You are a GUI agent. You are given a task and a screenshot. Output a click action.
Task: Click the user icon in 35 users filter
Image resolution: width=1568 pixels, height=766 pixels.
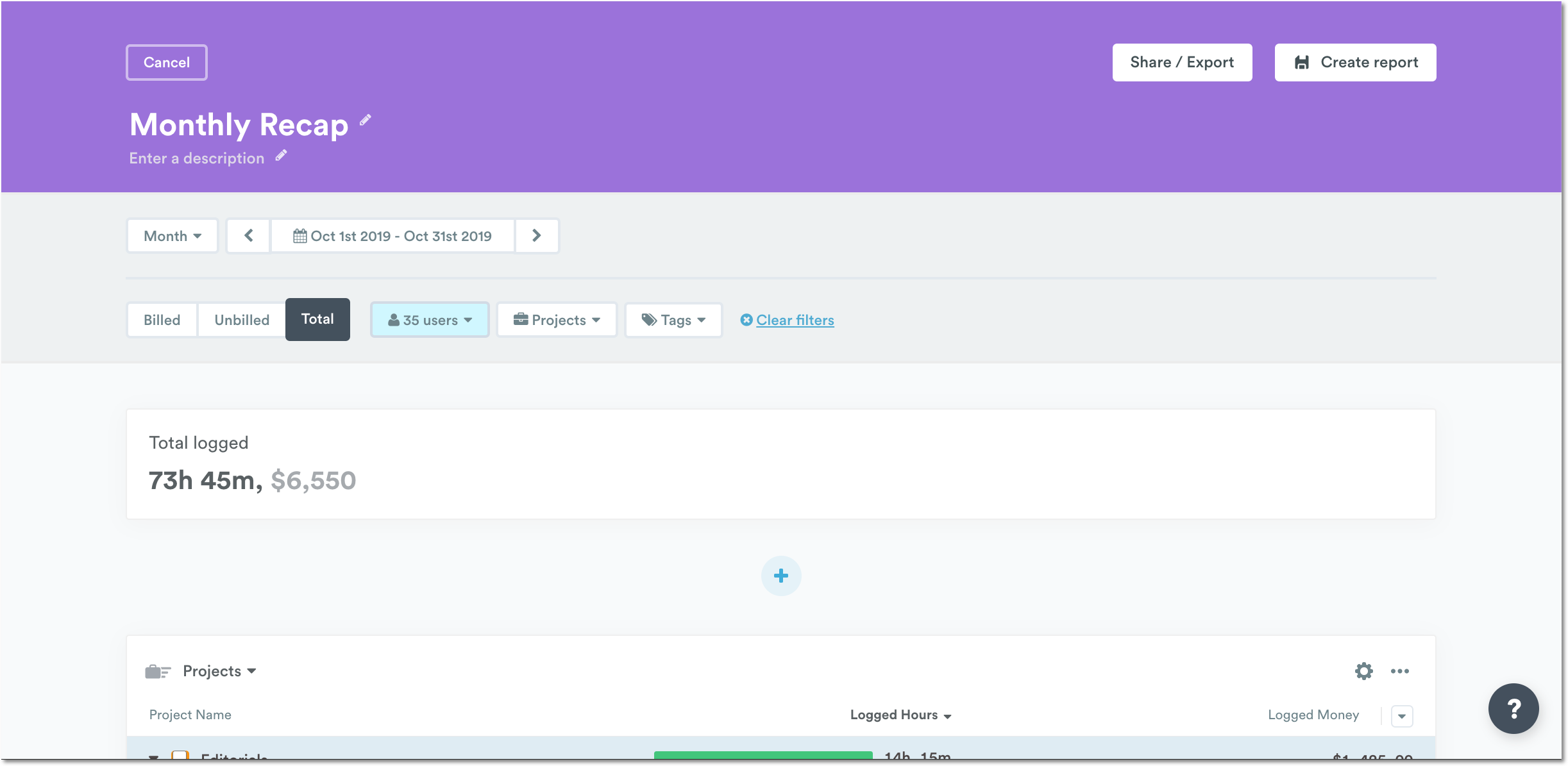(x=394, y=319)
